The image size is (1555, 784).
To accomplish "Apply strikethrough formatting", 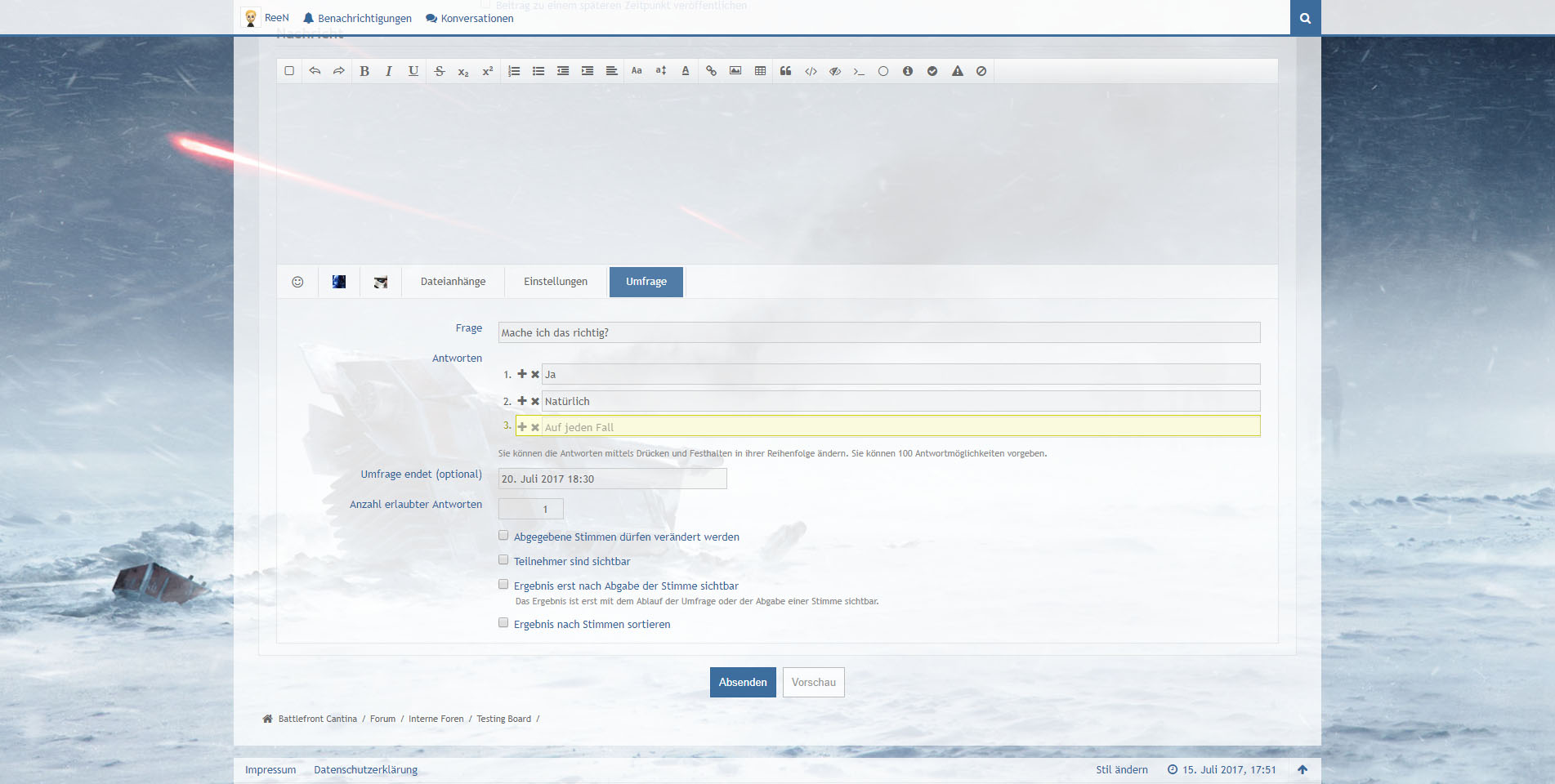I will tap(440, 71).
